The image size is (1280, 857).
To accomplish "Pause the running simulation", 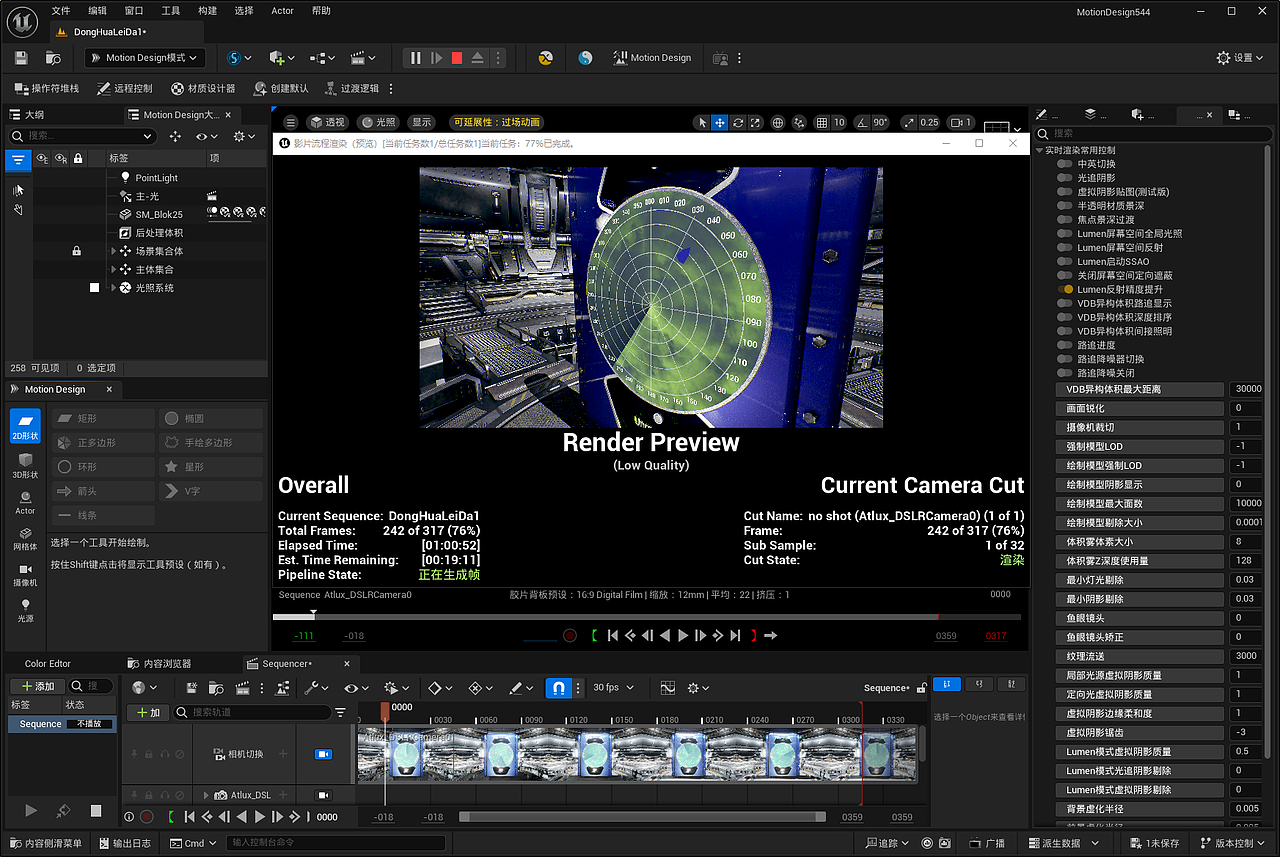I will (416, 58).
